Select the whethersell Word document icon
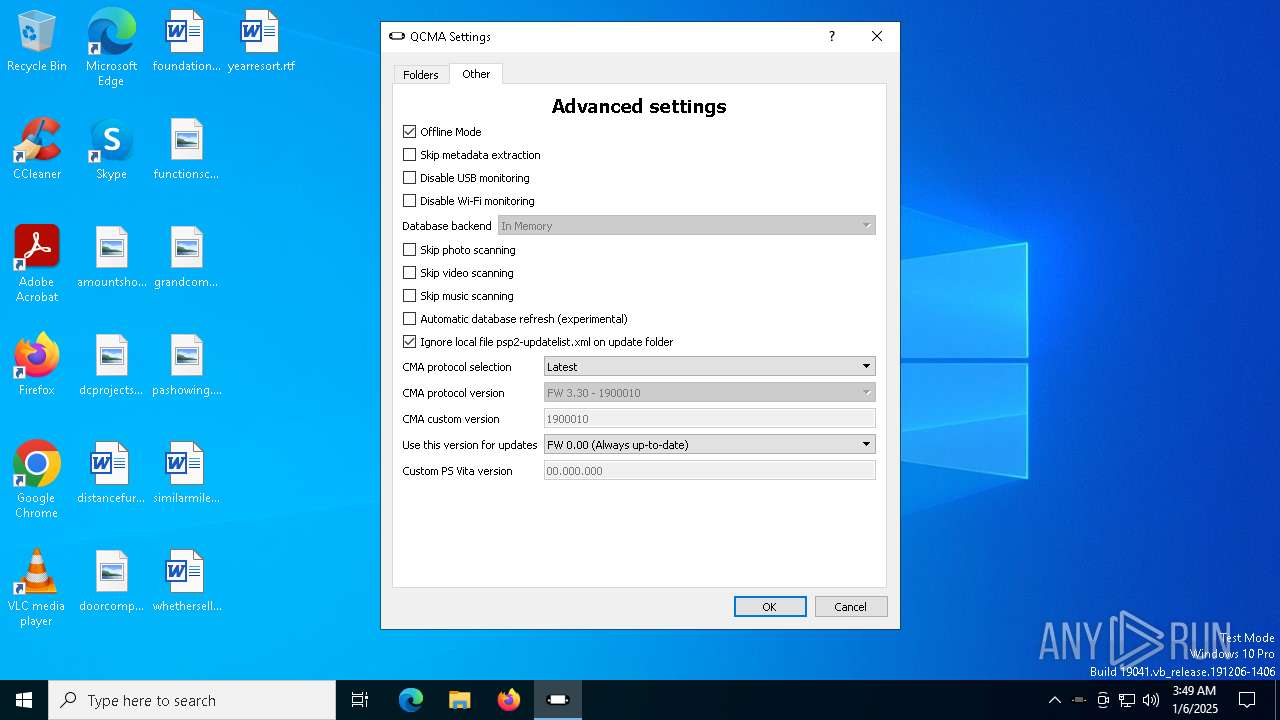The width and height of the screenshot is (1280, 720). click(186, 581)
